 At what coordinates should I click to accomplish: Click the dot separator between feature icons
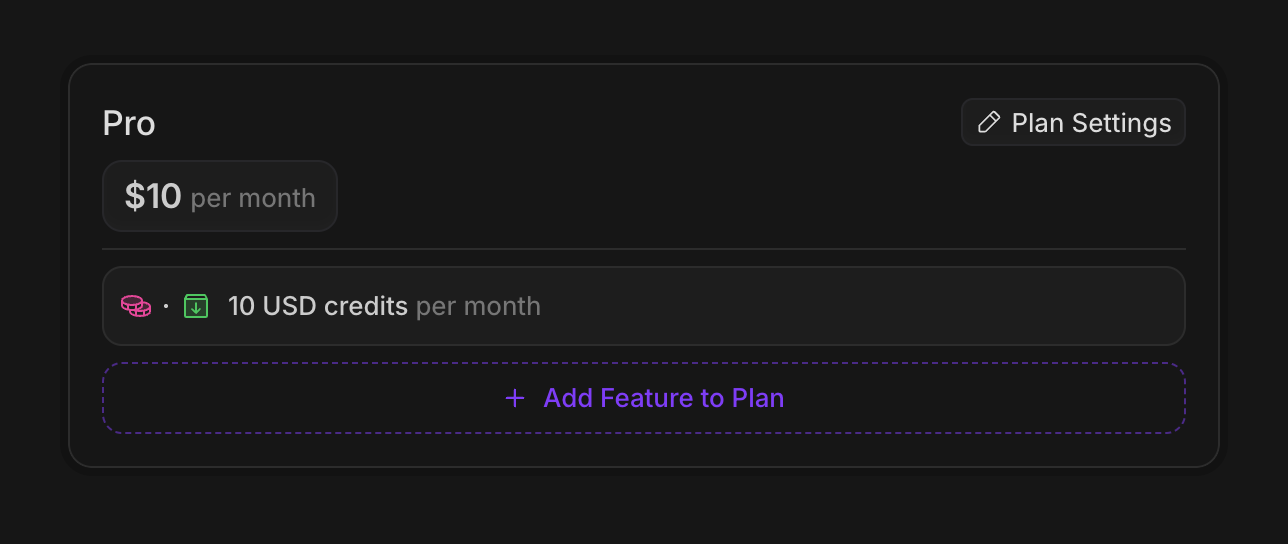pyautogui.click(x=166, y=306)
